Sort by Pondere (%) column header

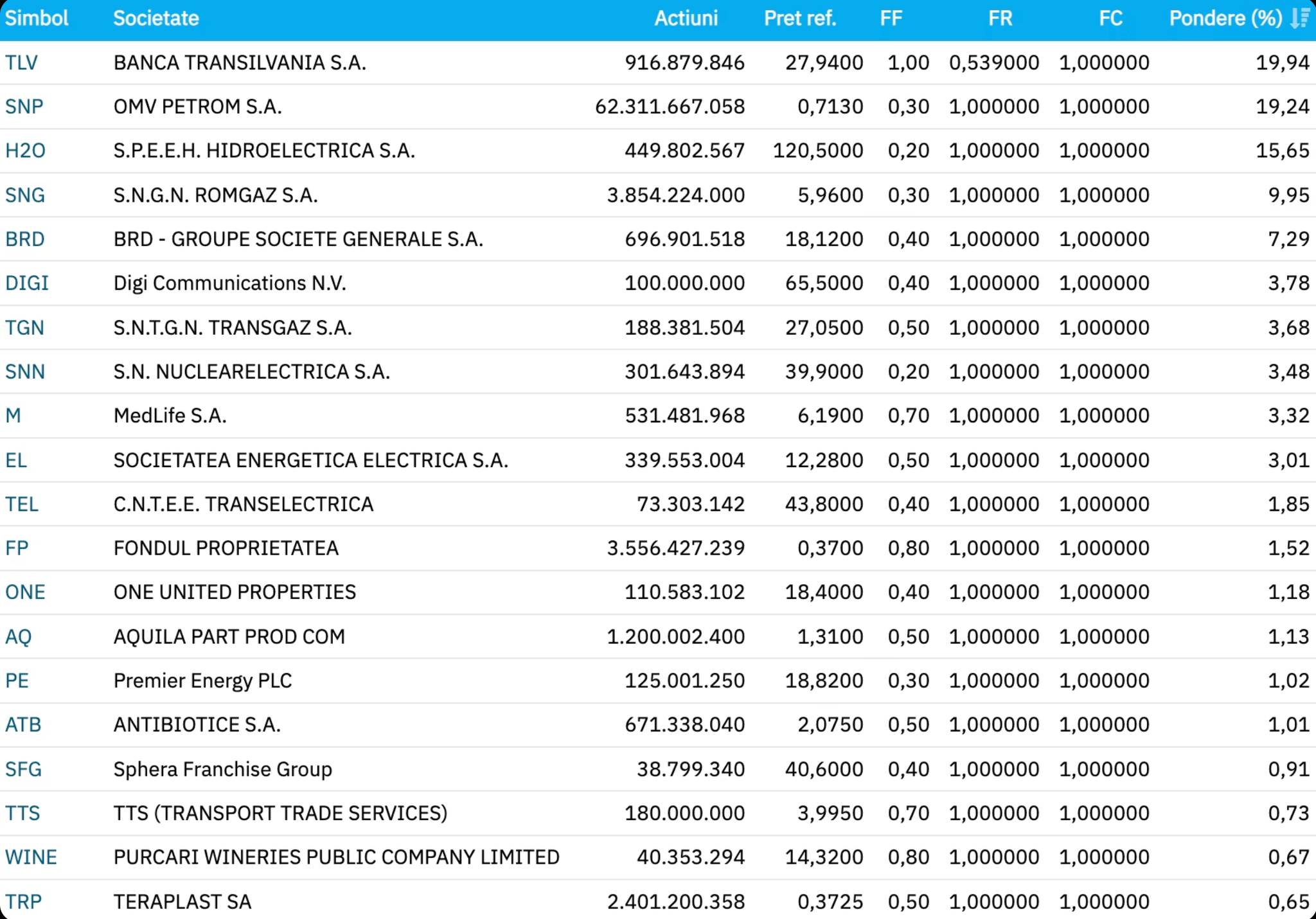tap(1225, 18)
